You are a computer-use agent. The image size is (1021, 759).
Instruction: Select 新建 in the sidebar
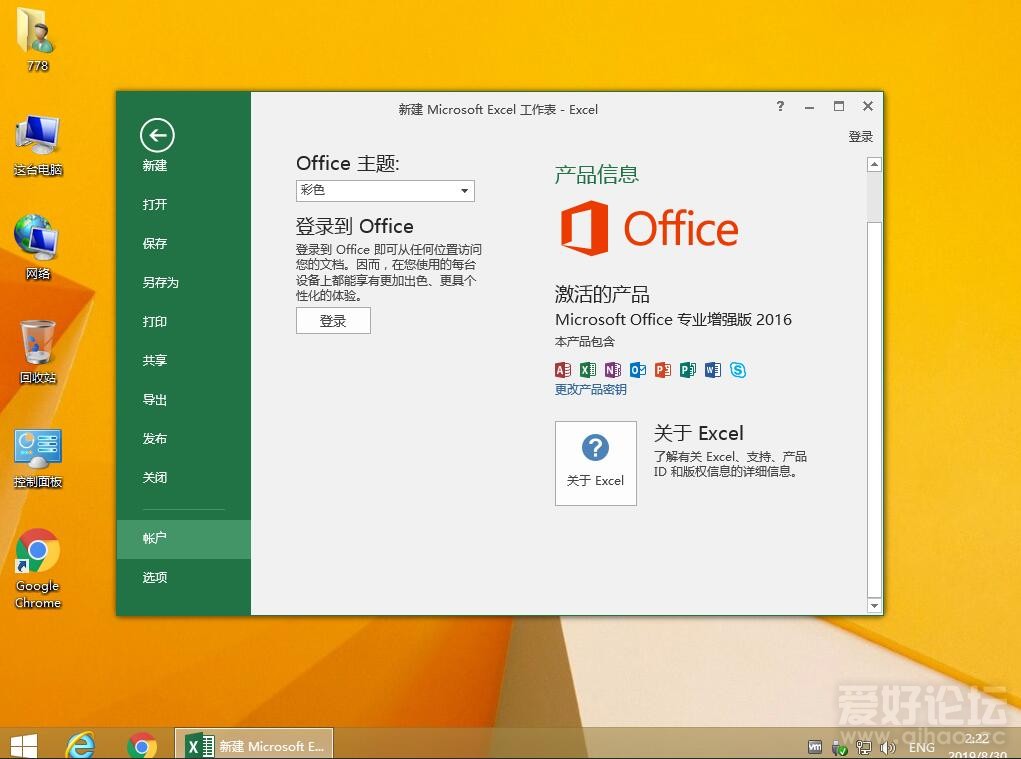(155, 165)
